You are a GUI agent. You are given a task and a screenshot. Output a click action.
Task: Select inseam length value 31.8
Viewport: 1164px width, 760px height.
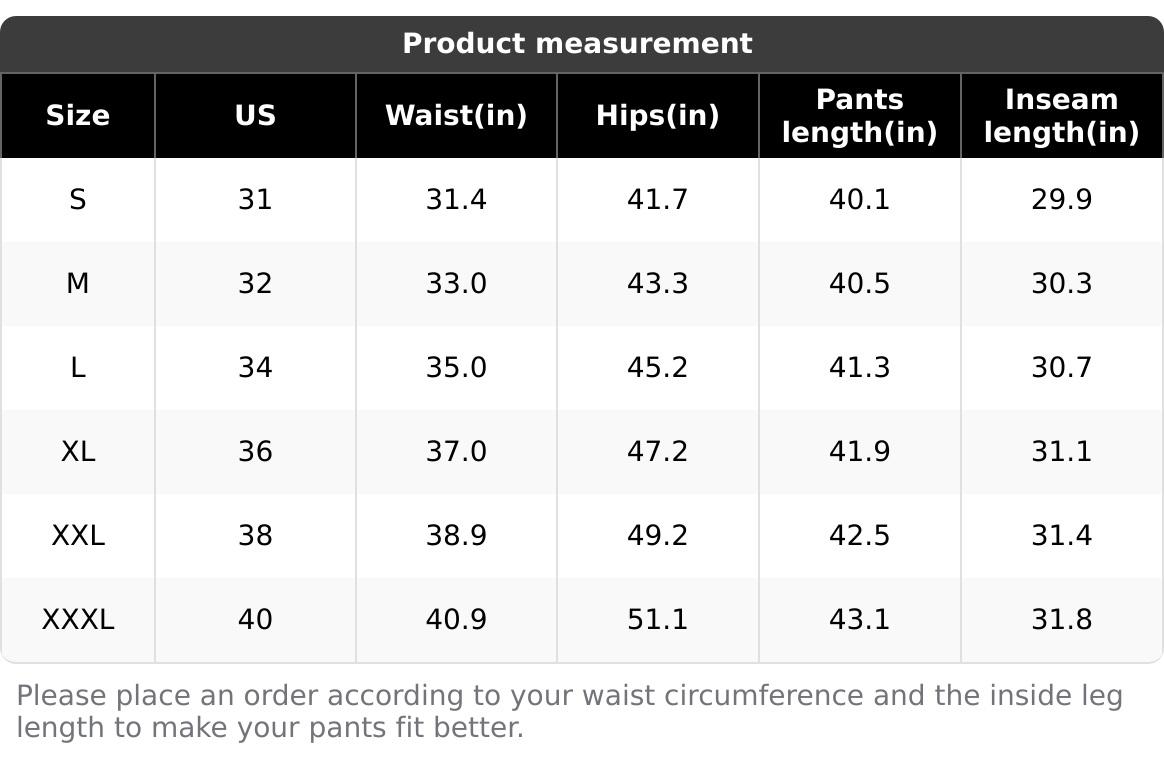(x=1062, y=619)
